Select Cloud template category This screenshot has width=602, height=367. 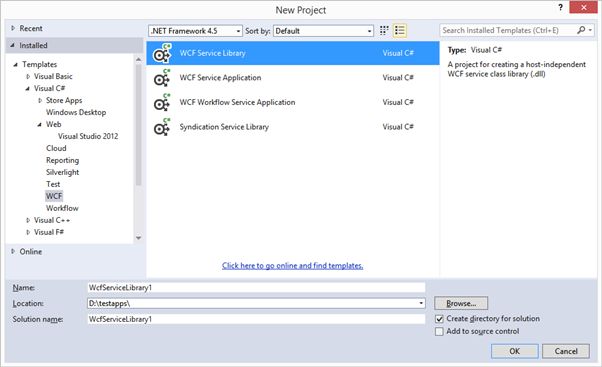pyautogui.click(x=56, y=148)
